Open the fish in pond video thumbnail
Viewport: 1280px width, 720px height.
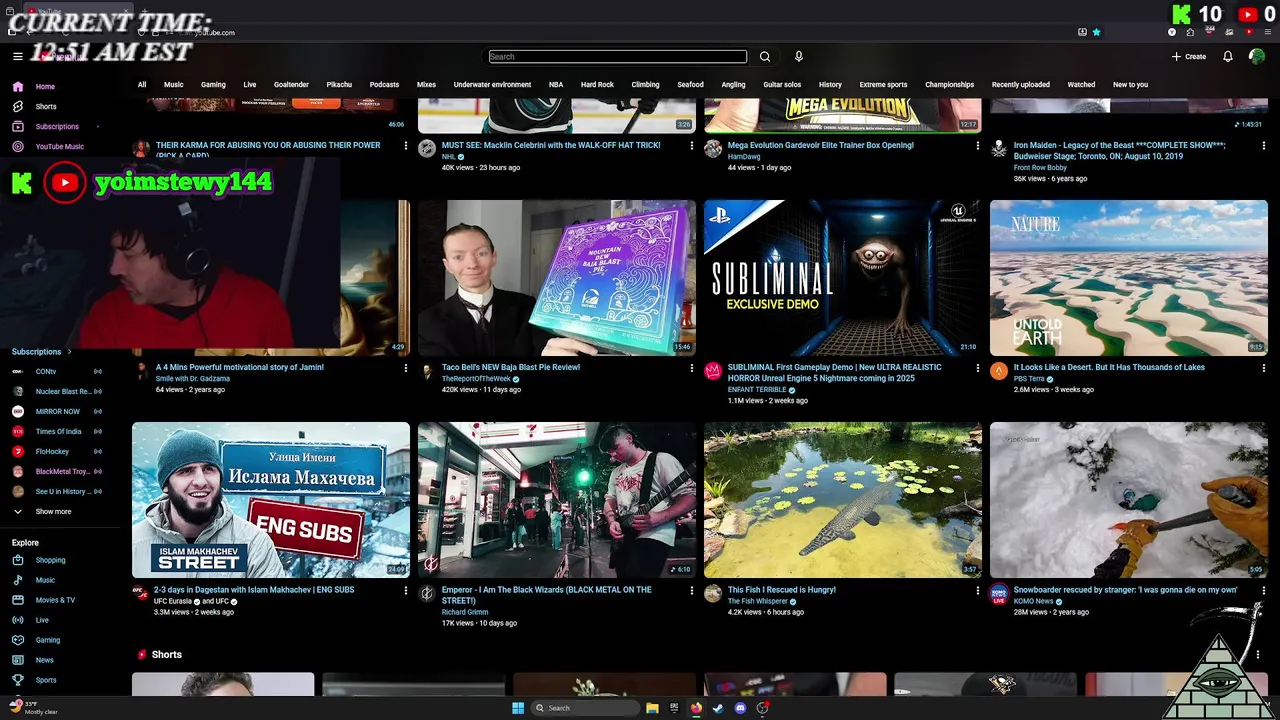pos(843,500)
